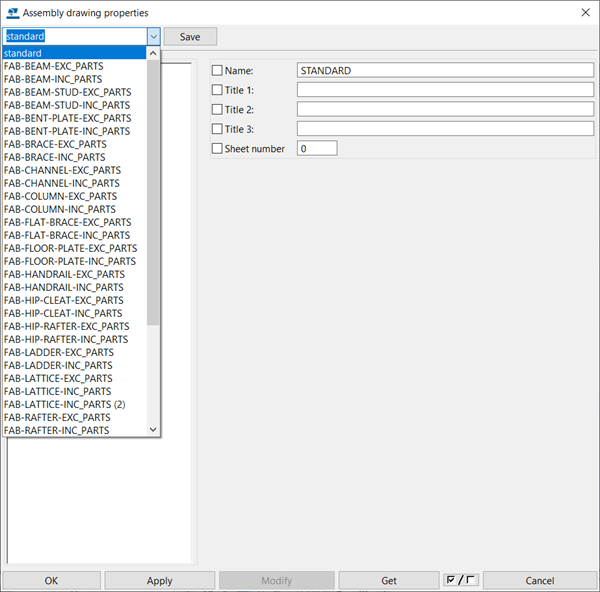Click the Tekla app icon in title bar

pos(13,12)
